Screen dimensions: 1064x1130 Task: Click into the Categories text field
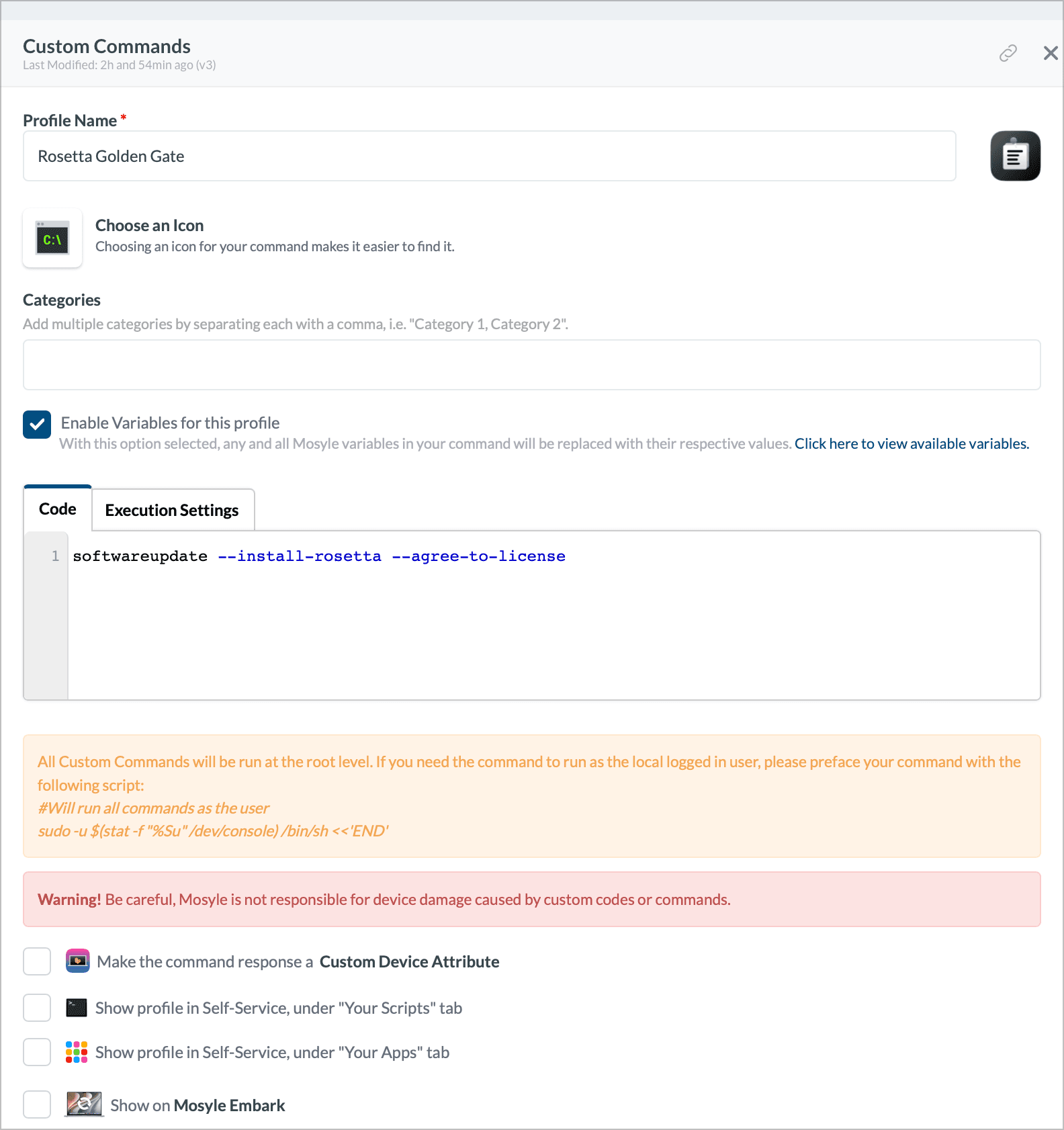point(531,365)
